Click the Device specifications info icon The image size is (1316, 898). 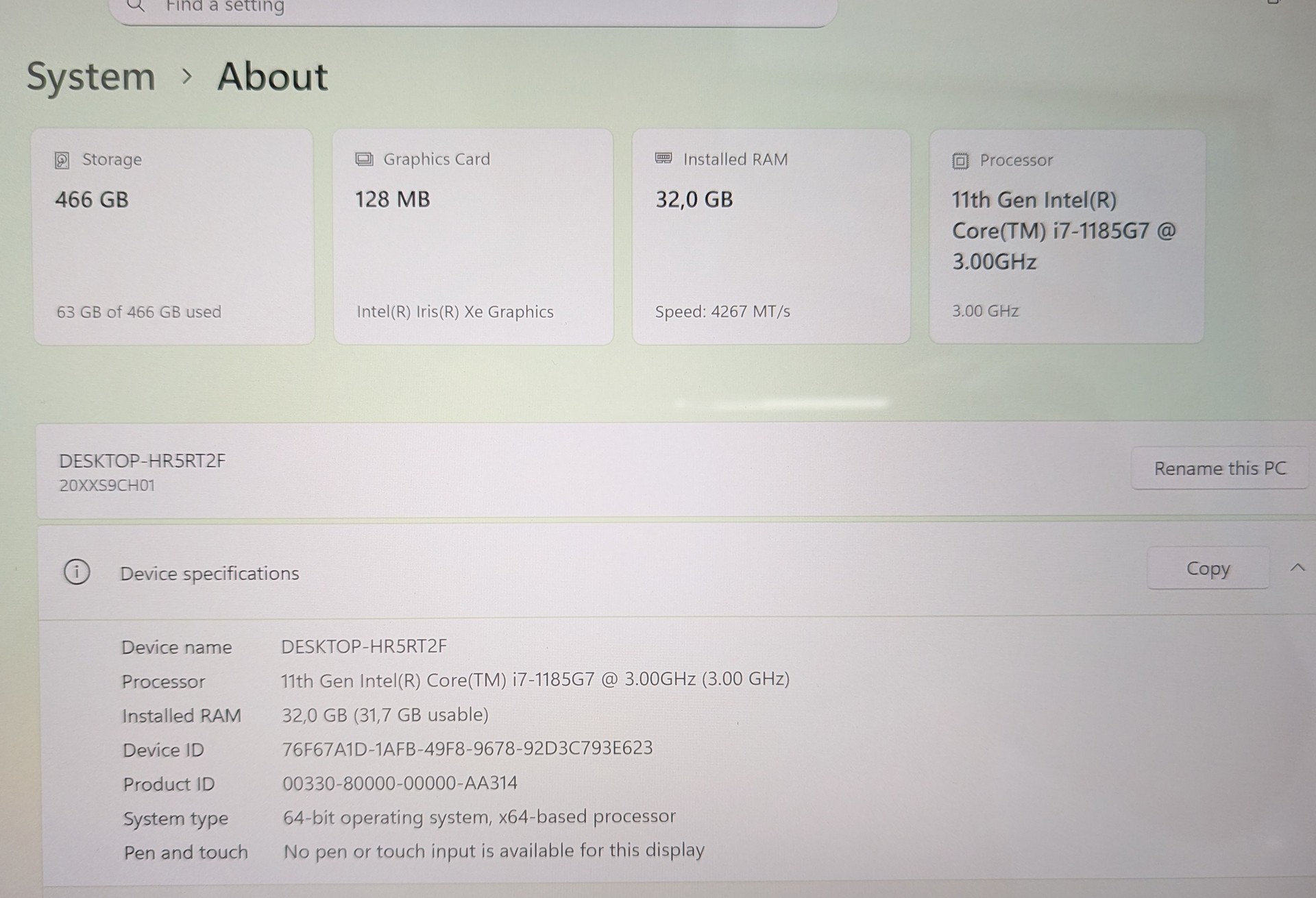[77, 572]
